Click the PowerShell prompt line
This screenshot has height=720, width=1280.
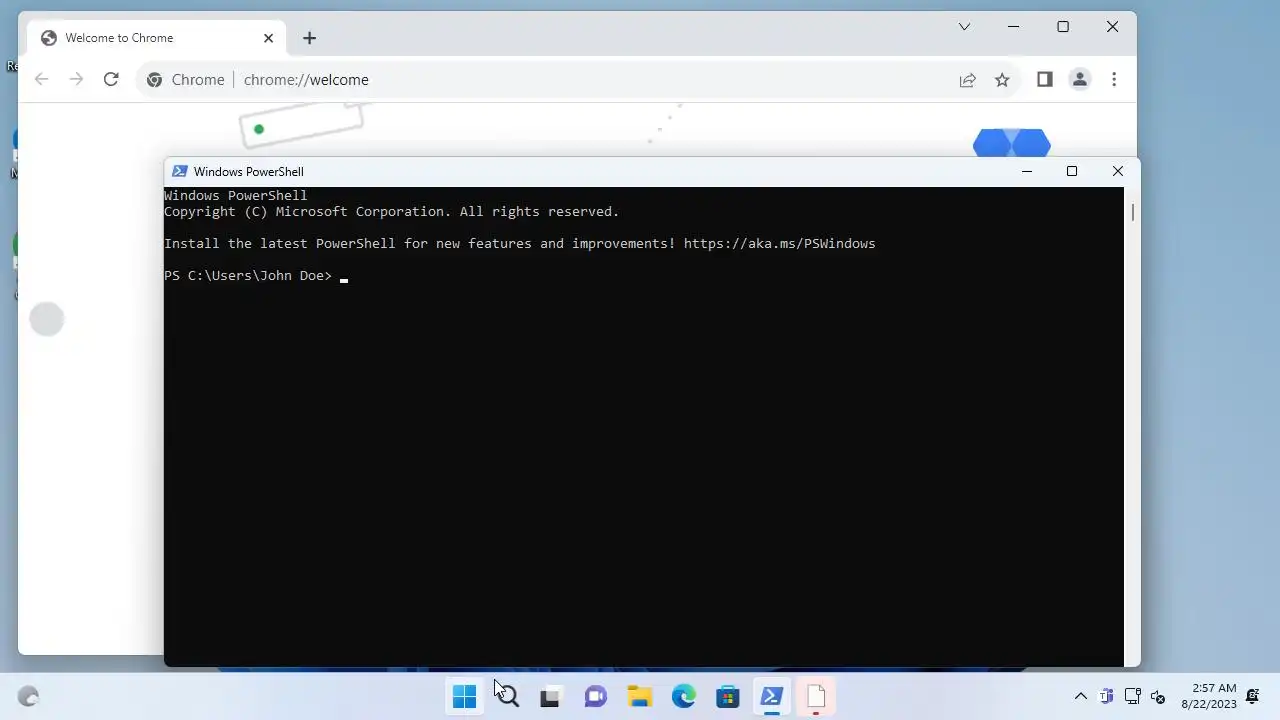256,276
